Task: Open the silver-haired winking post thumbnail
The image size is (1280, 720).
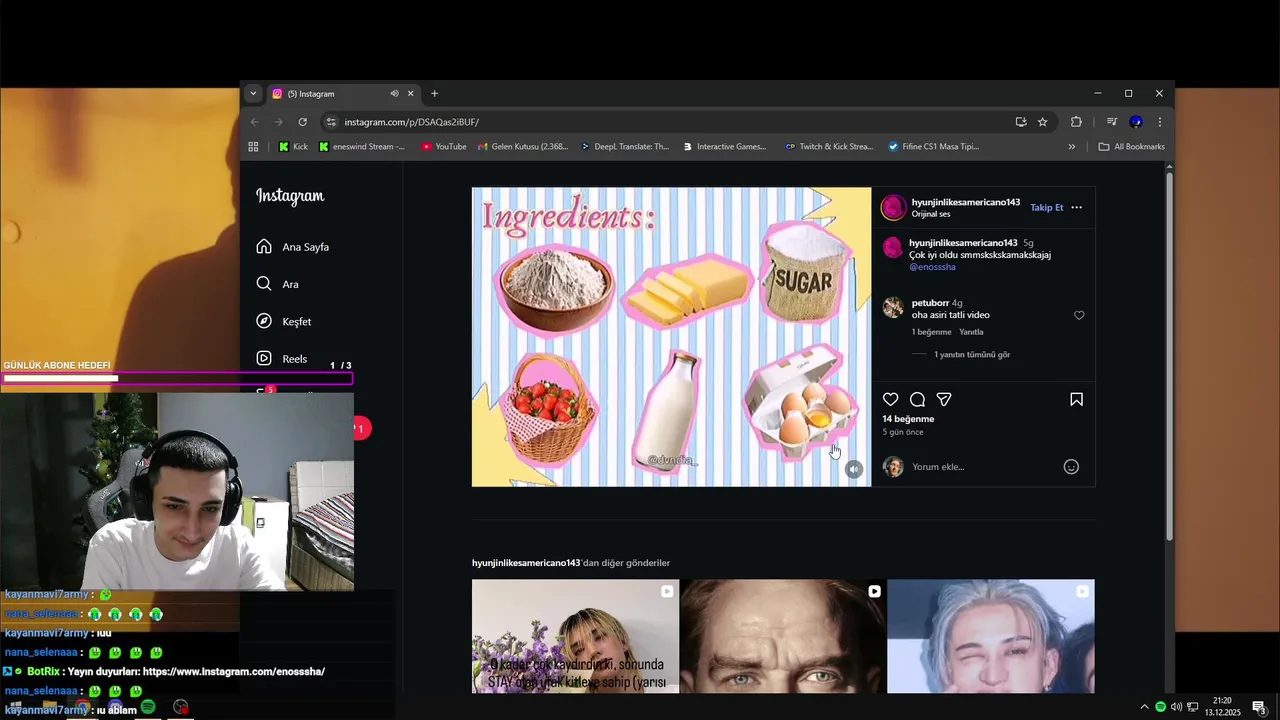Action: tap(991, 636)
